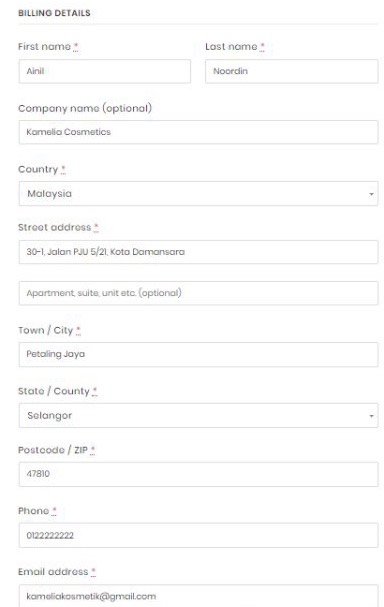The image size is (384, 607).
Task: Click the Town / City field with Petaling Jaya
Action: click(x=198, y=354)
